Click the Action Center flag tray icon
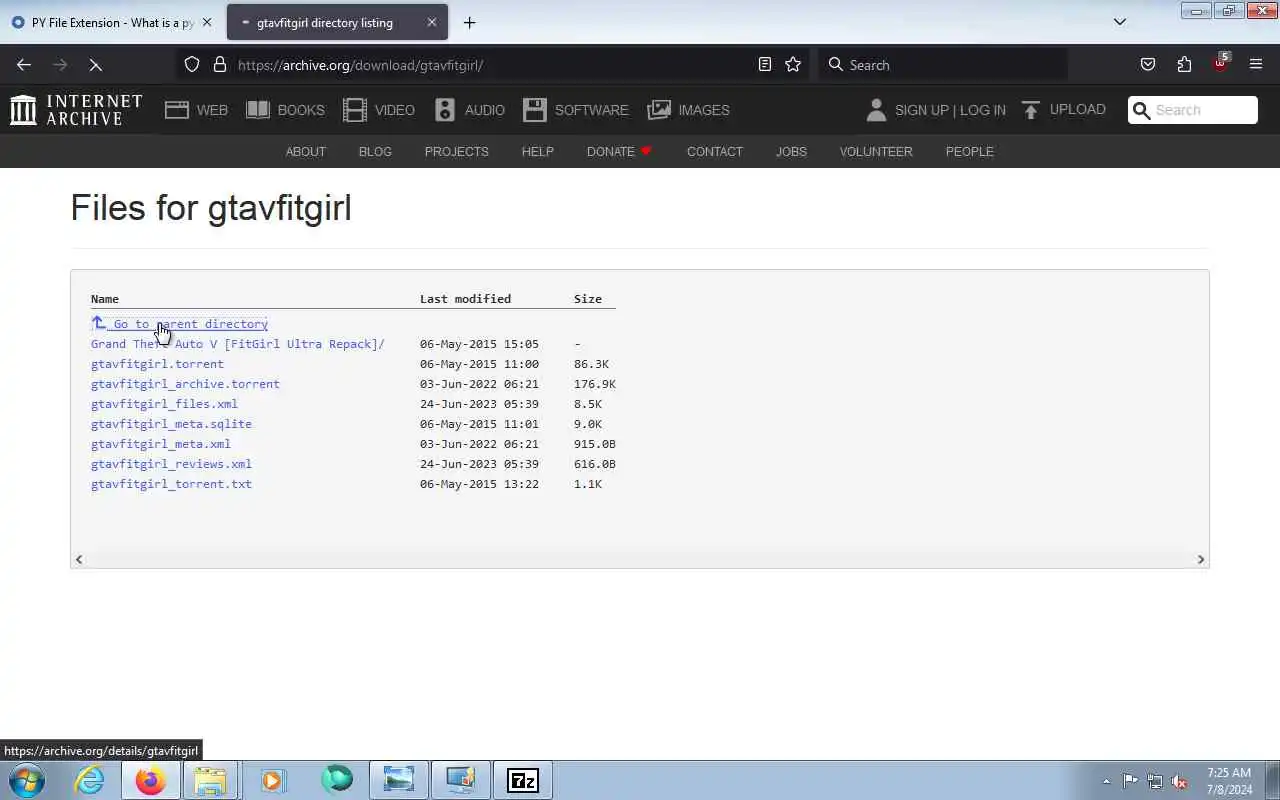 click(x=1130, y=781)
